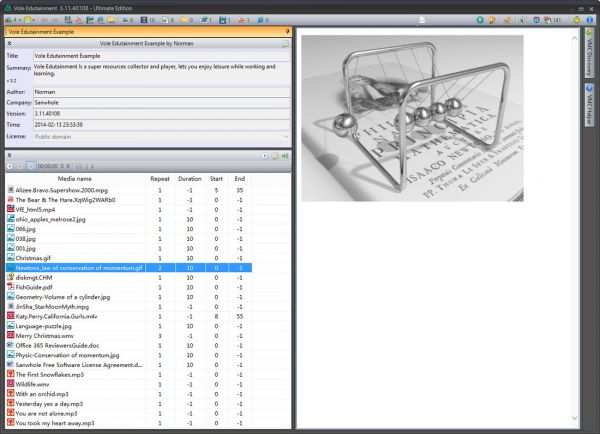Screen dimensions: 600x434
Task: Click the blue web icon with count 0 at toolbar end
Action: [260, 20]
